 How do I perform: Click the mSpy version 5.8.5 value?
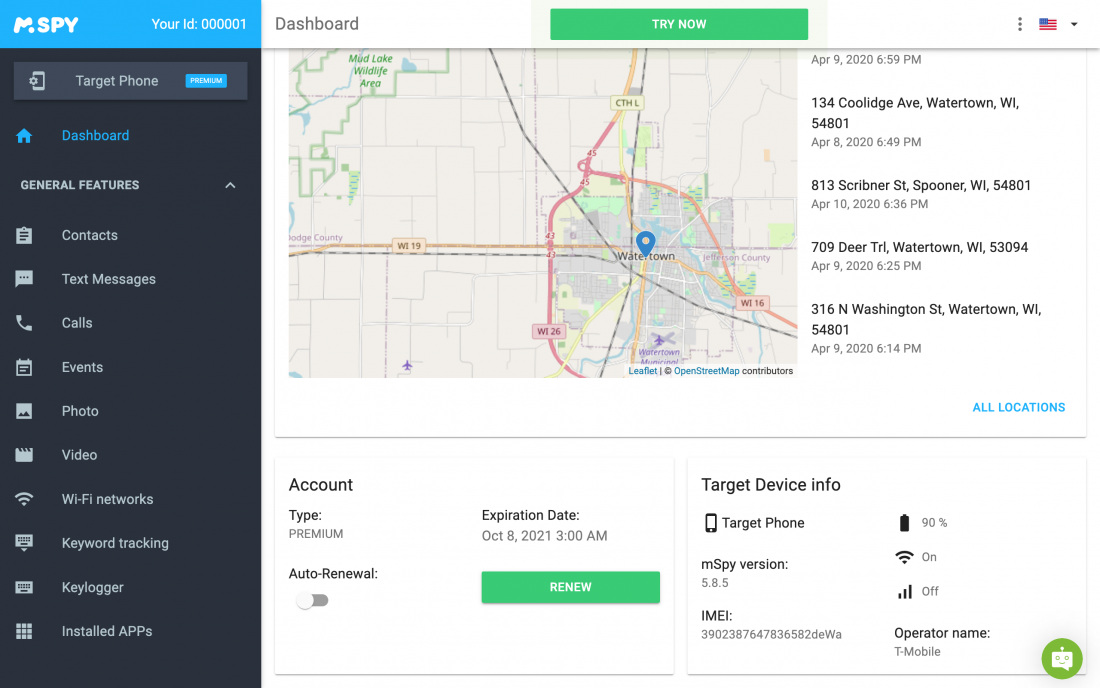715,583
